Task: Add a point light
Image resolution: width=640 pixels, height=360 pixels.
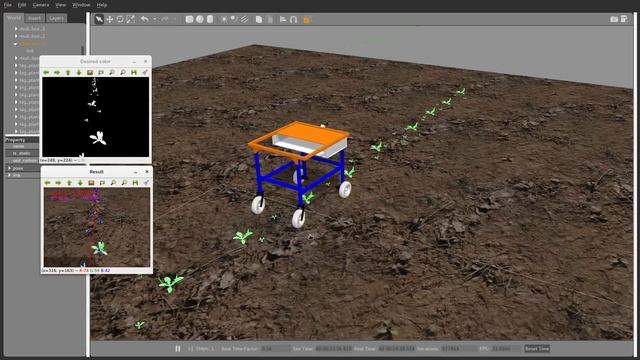Action: coord(224,19)
